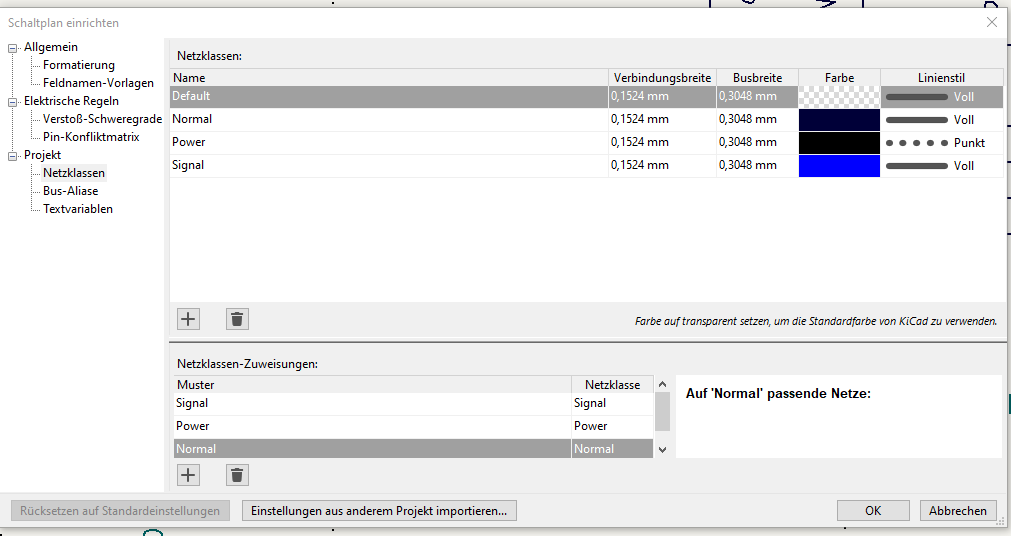Open line style dropdown for Signal class
This screenshot has width=1011, height=536.
(942, 166)
